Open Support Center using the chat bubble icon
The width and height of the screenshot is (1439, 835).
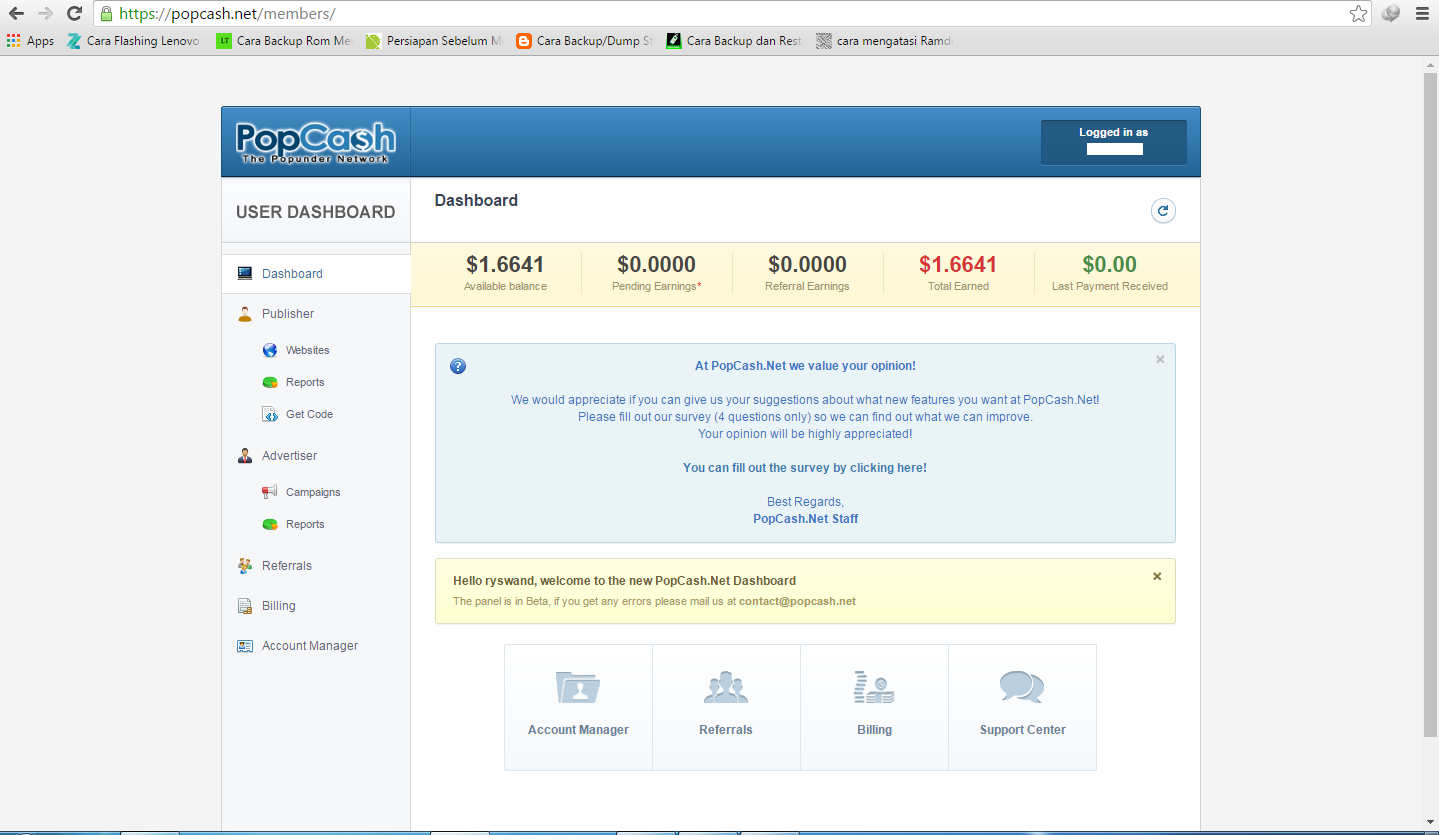pos(1021,687)
